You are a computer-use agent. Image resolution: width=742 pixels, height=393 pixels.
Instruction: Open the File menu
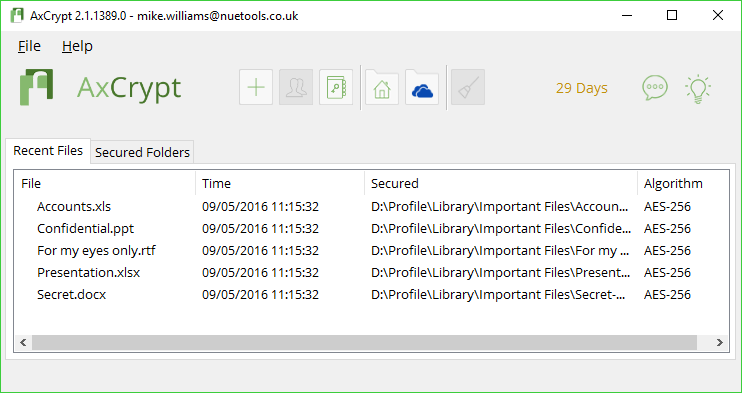29,46
